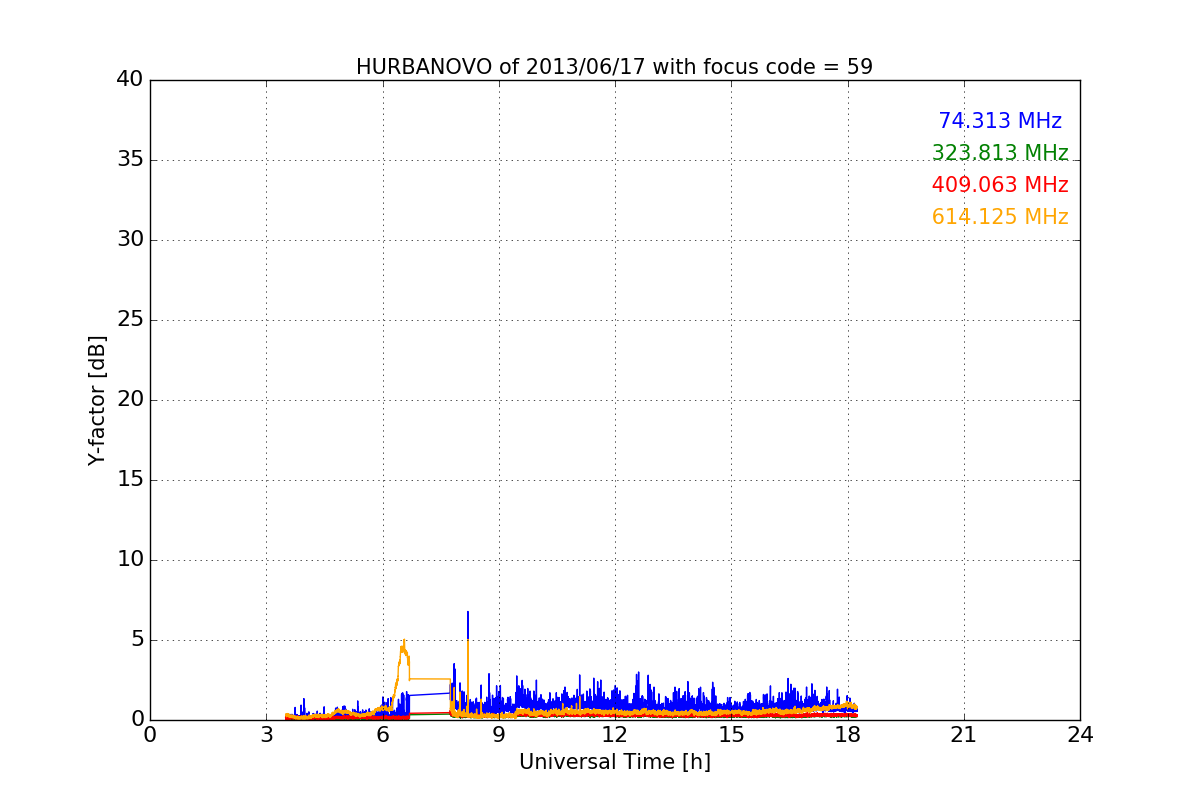The height and width of the screenshot is (800, 1200).
Task: Click the x-axis tick label 6
Action: click(382, 735)
